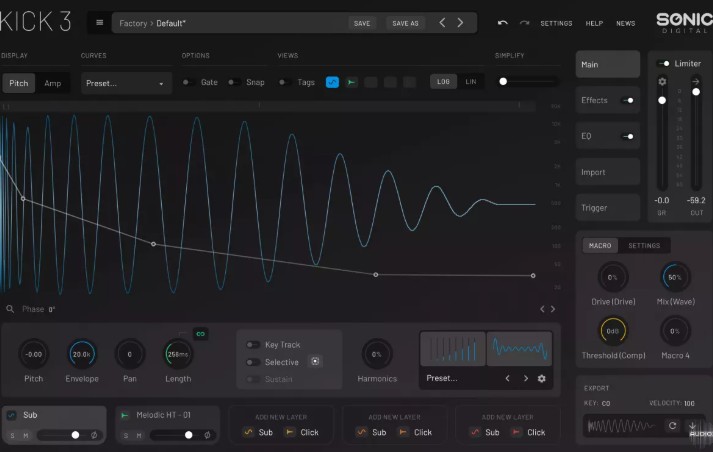Image resolution: width=713 pixels, height=452 pixels.
Task: Click the SAVE button
Action: pyautogui.click(x=362, y=23)
